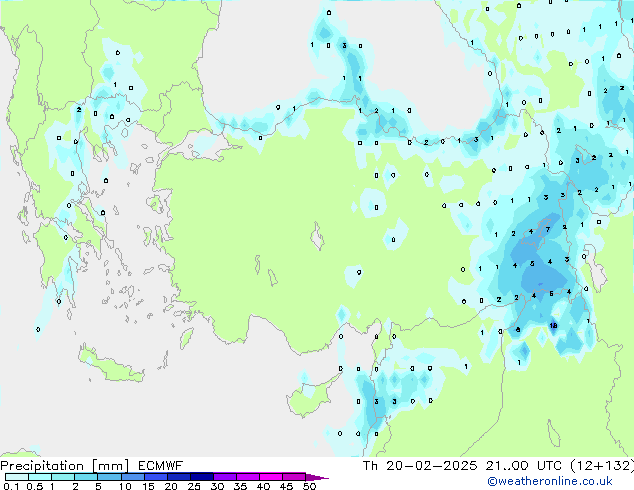The width and height of the screenshot is (634, 490).
Task: Select the 5–10 mm legend color swatch
Action: (109, 477)
